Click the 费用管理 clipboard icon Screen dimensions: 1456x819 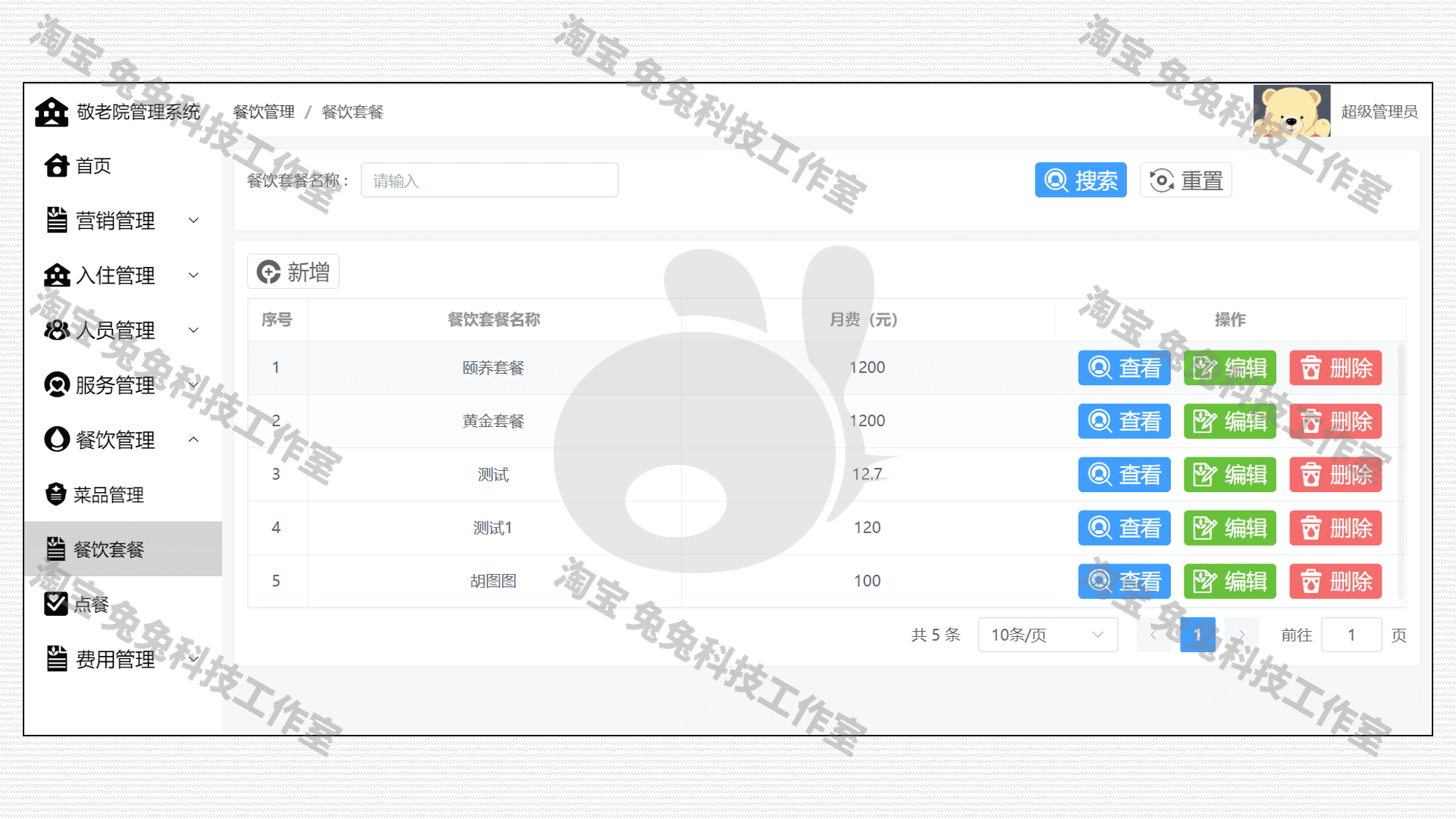click(x=57, y=658)
